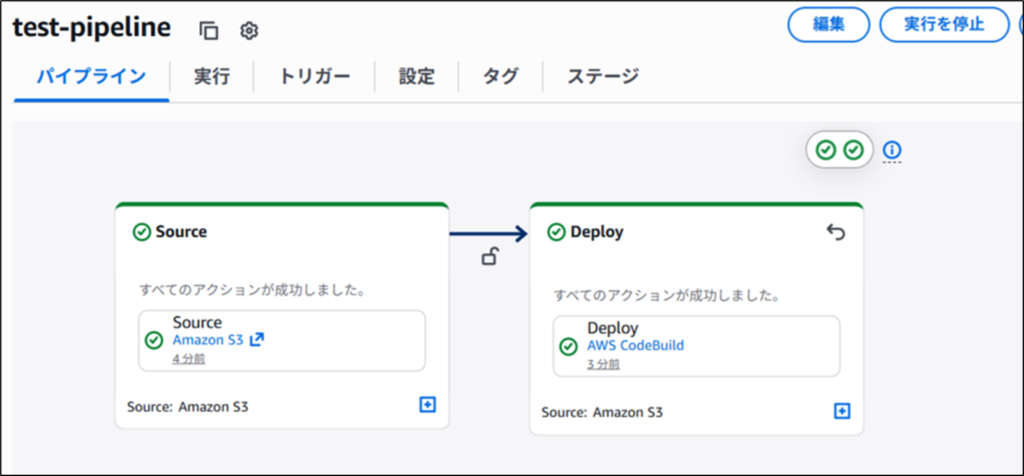This screenshot has height=476, width=1024.
Task: Click the Deploy action success checkmark
Action: (569, 346)
